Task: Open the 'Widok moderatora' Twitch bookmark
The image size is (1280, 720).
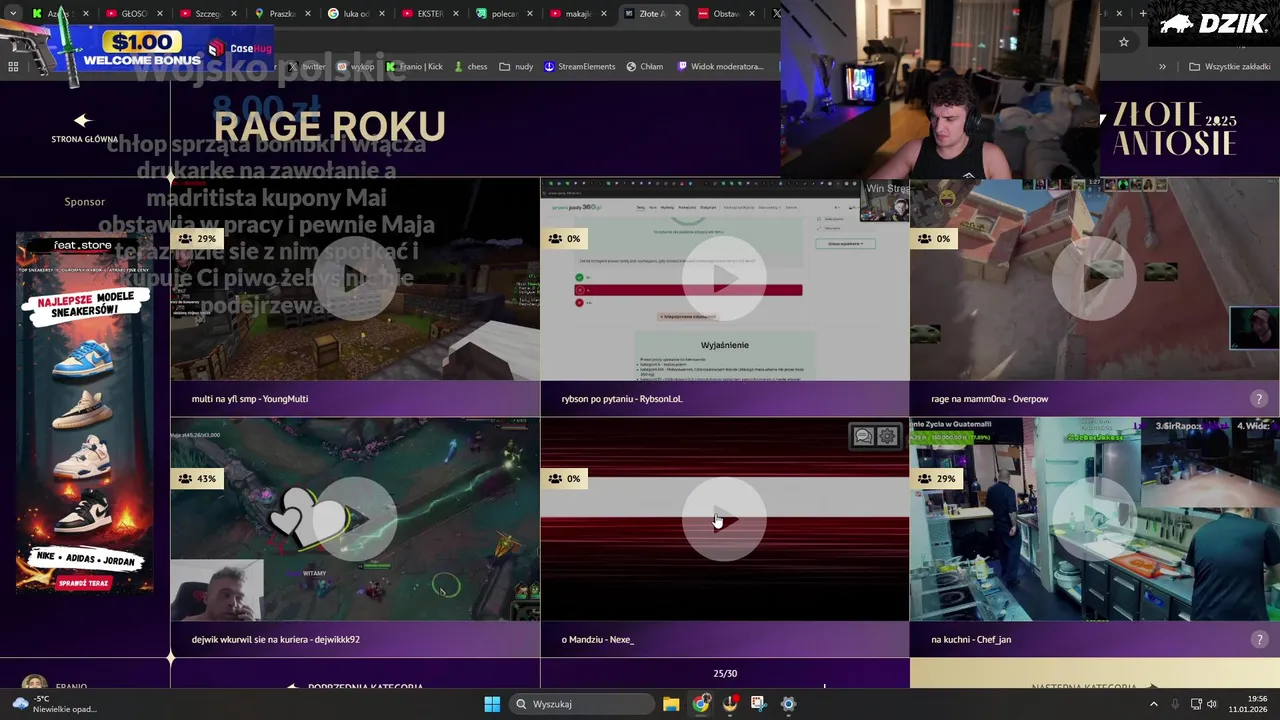Action: pyautogui.click(x=720, y=67)
